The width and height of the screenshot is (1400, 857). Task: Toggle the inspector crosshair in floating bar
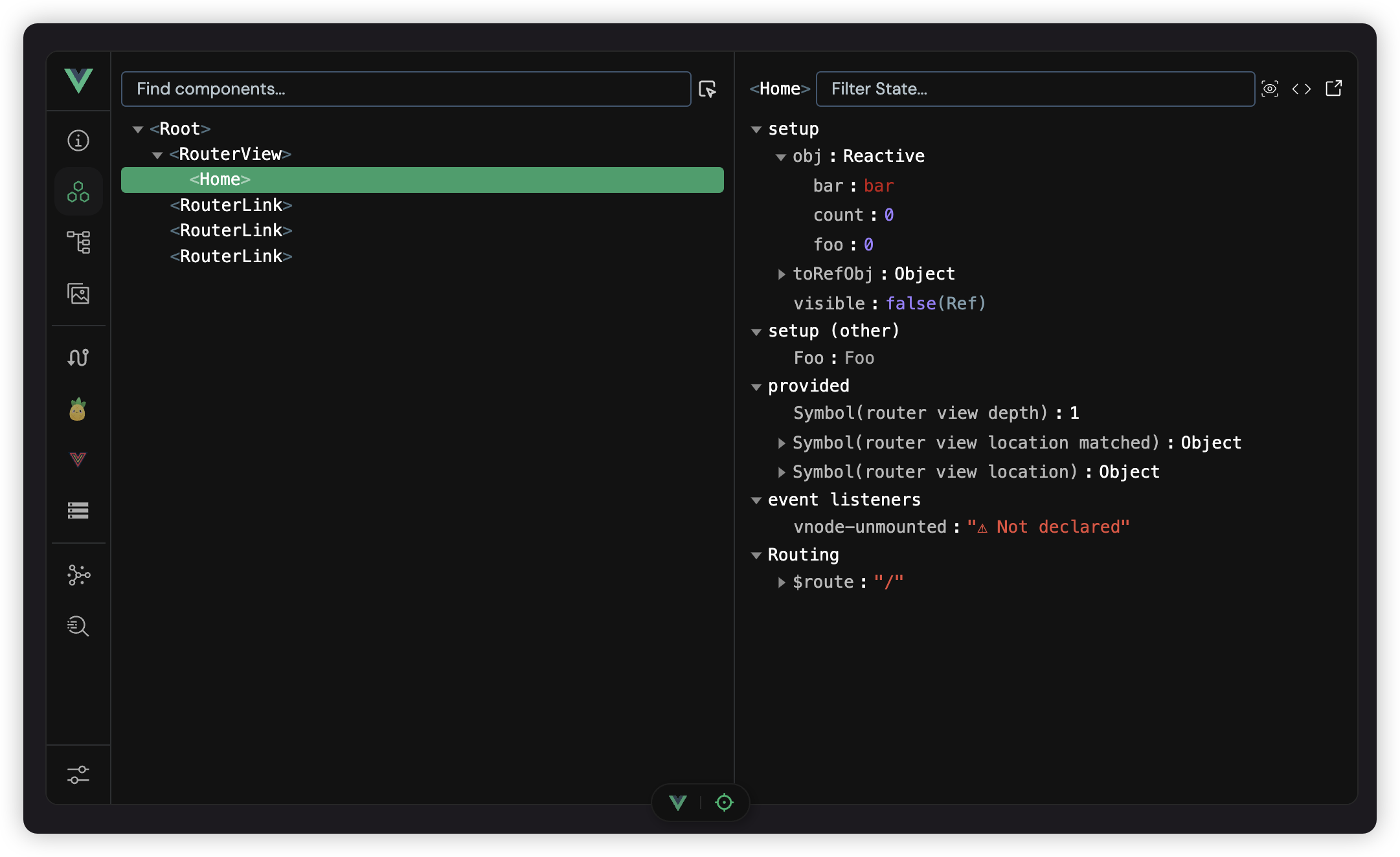(x=724, y=803)
